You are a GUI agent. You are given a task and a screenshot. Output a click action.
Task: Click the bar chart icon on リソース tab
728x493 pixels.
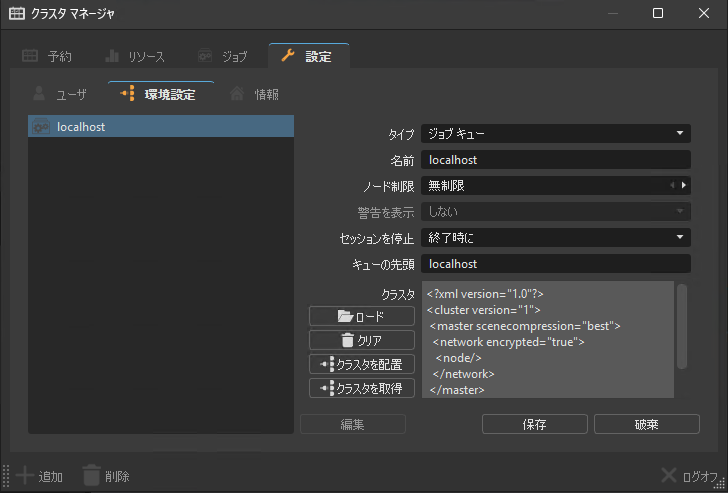112,56
